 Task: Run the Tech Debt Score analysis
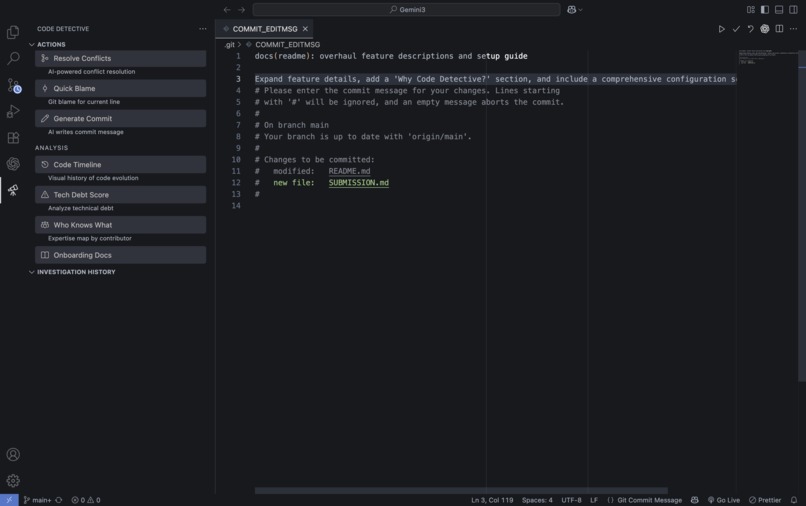coord(120,195)
